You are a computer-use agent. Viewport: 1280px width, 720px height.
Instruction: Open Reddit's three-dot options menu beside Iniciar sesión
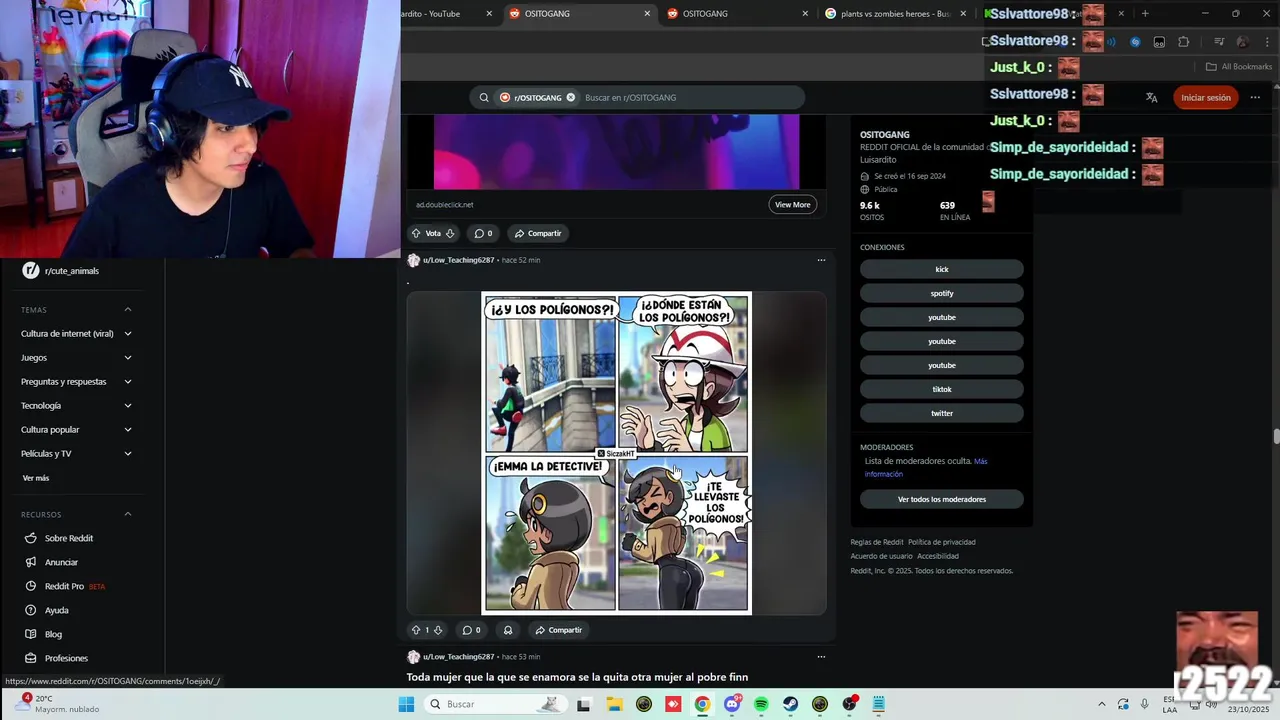(x=1255, y=97)
